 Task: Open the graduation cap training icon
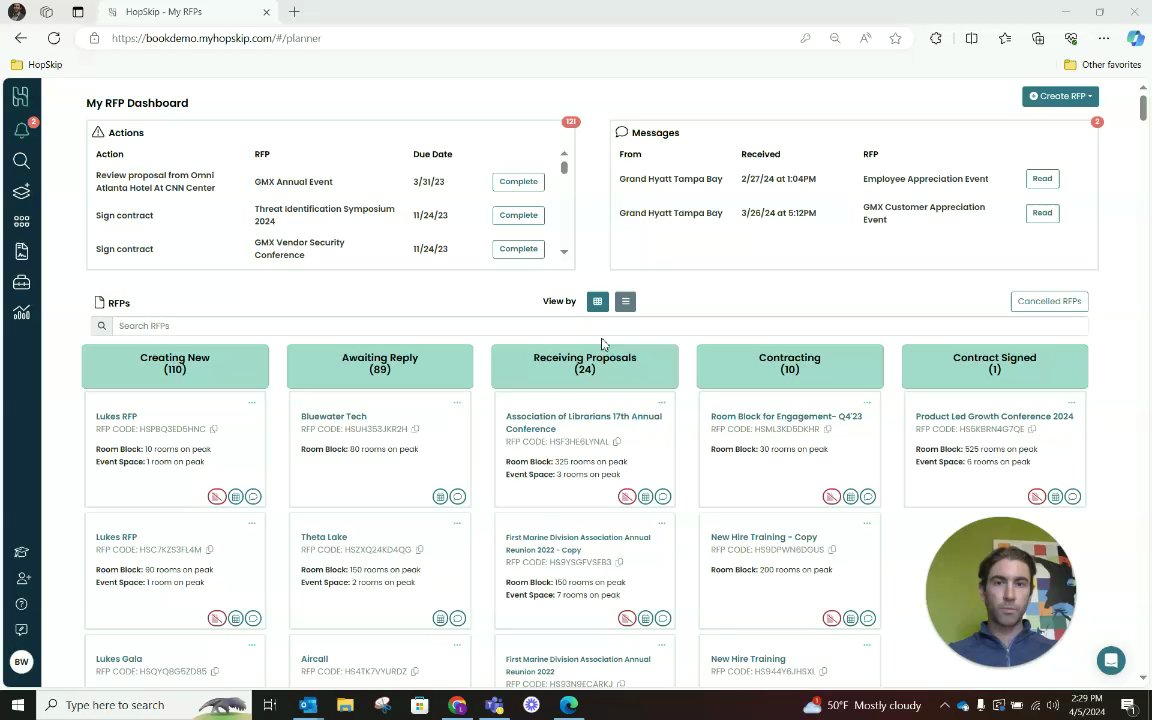[x=21, y=552]
